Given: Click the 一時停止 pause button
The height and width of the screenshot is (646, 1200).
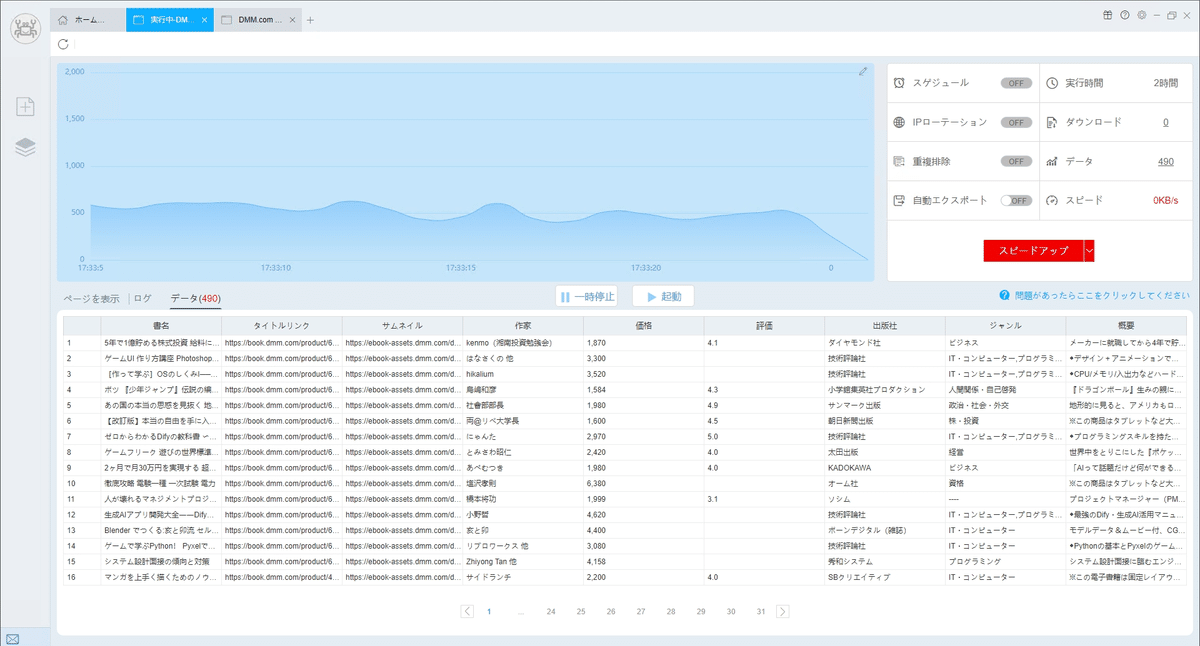Looking at the screenshot, I should pos(586,297).
